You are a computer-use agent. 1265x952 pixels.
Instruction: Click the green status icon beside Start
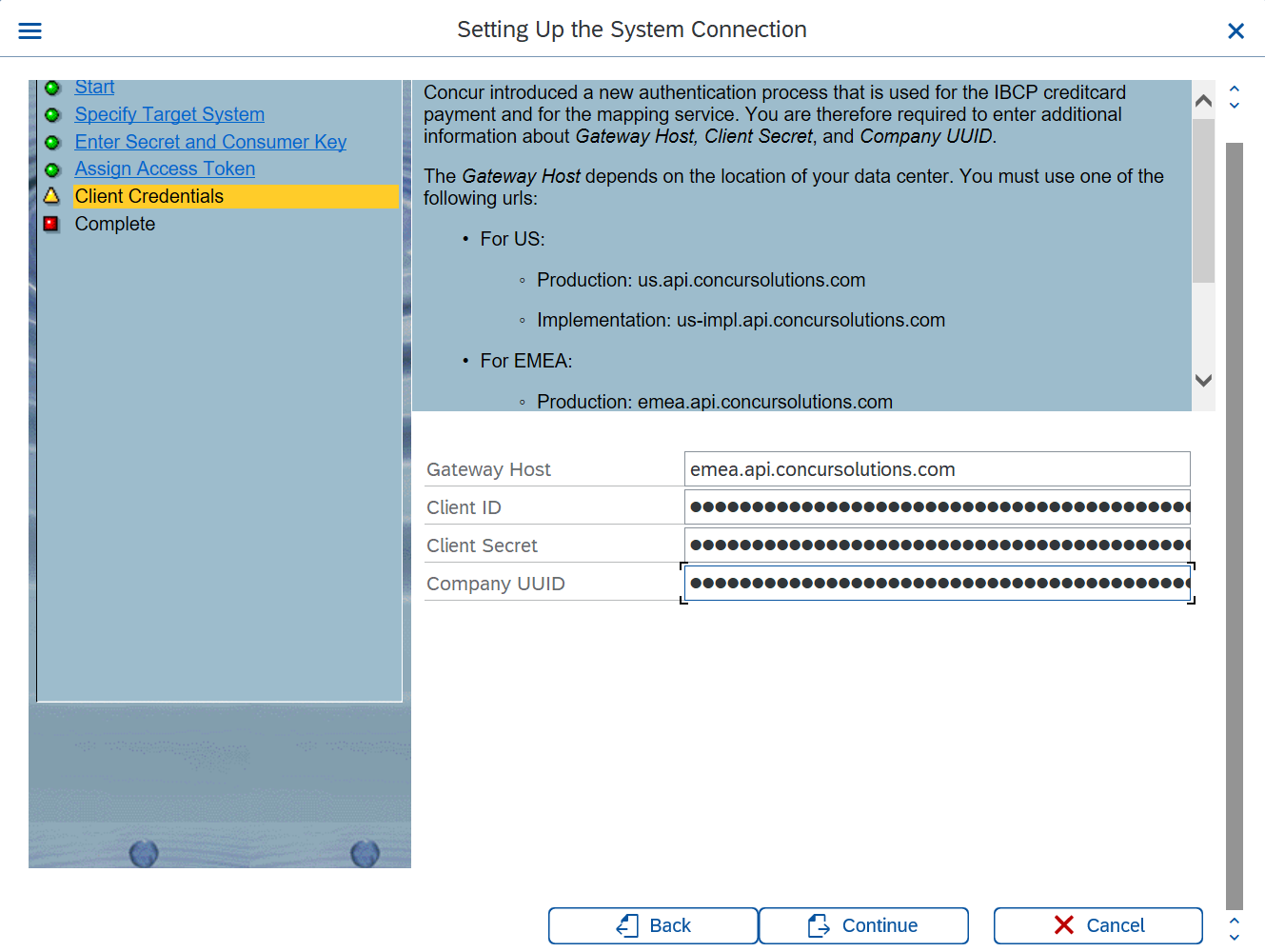(x=52, y=88)
